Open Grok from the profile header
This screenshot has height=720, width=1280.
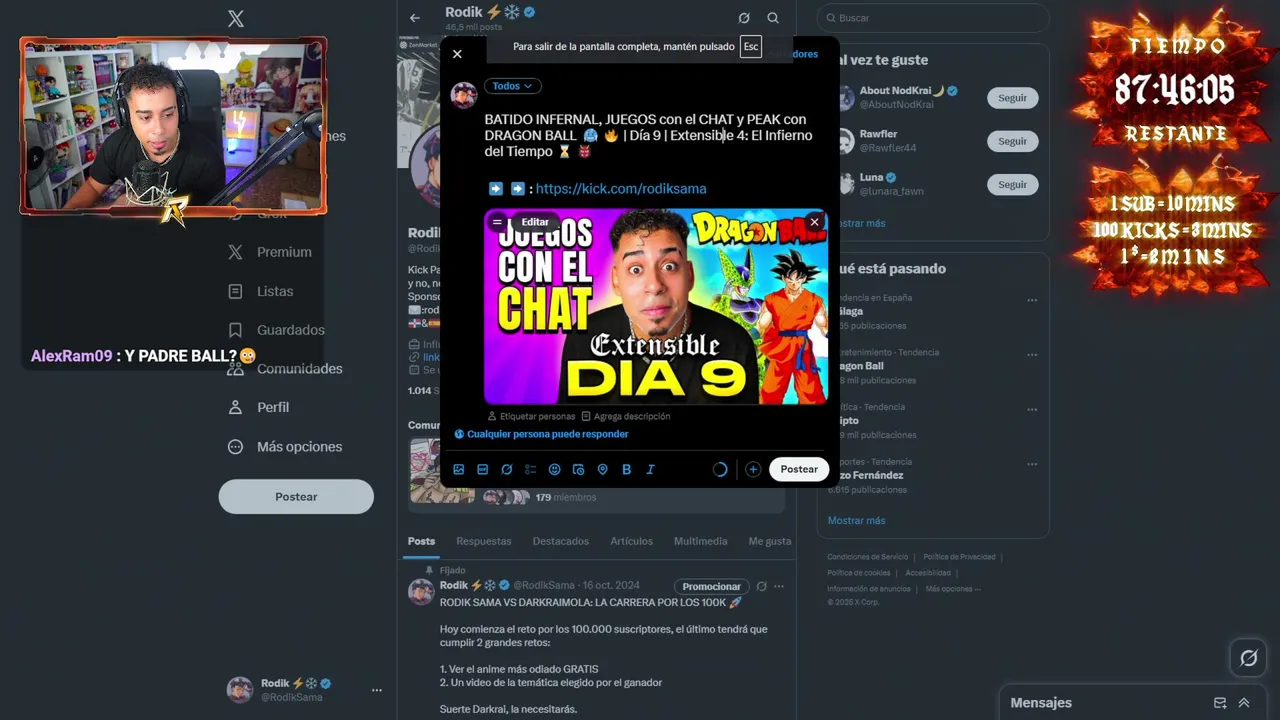point(744,18)
